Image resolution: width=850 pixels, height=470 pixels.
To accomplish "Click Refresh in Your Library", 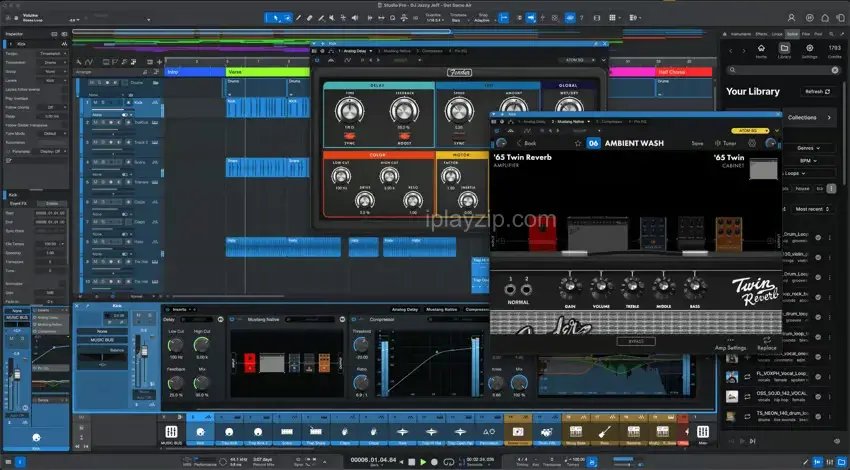I will coord(817,92).
